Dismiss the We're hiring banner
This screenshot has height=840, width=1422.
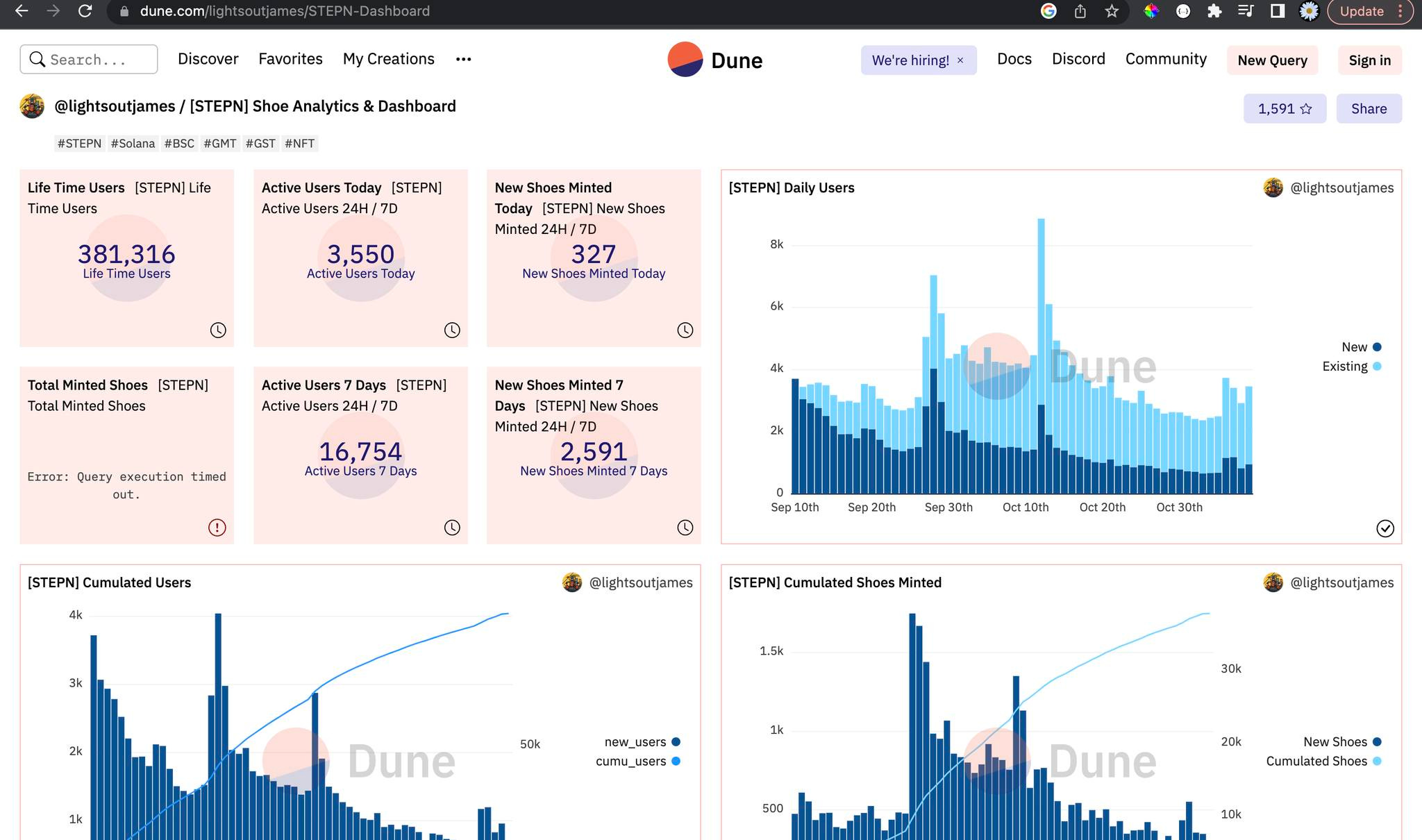[x=960, y=60]
